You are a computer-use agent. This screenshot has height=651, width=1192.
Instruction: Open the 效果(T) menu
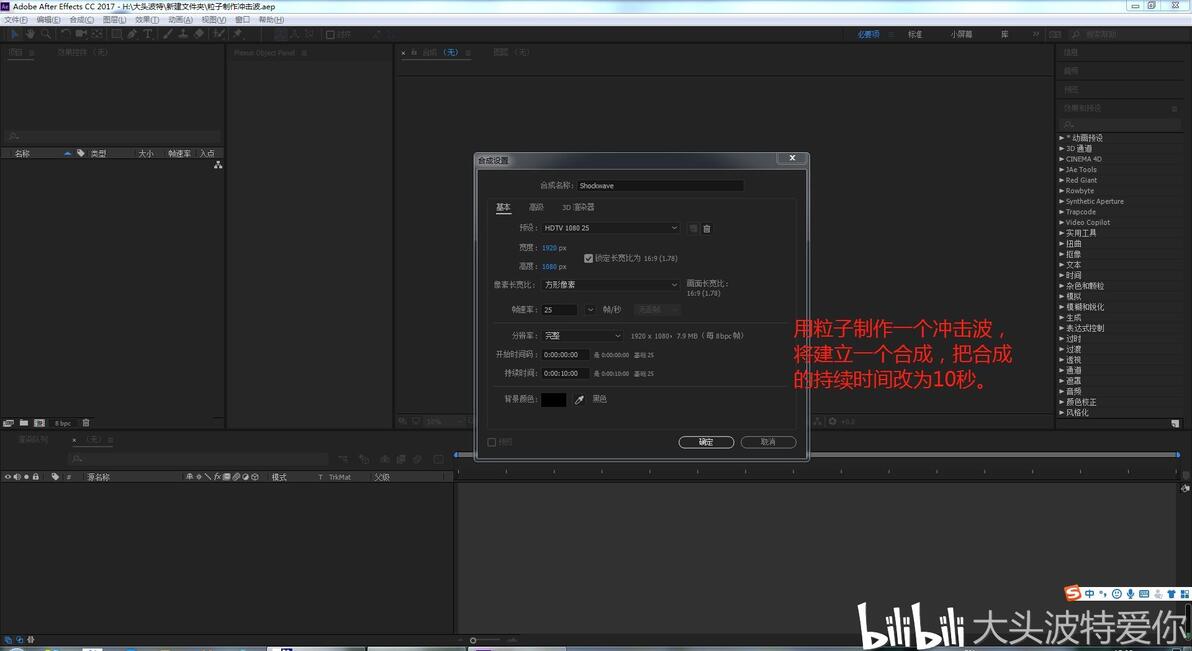pos(147,20)
